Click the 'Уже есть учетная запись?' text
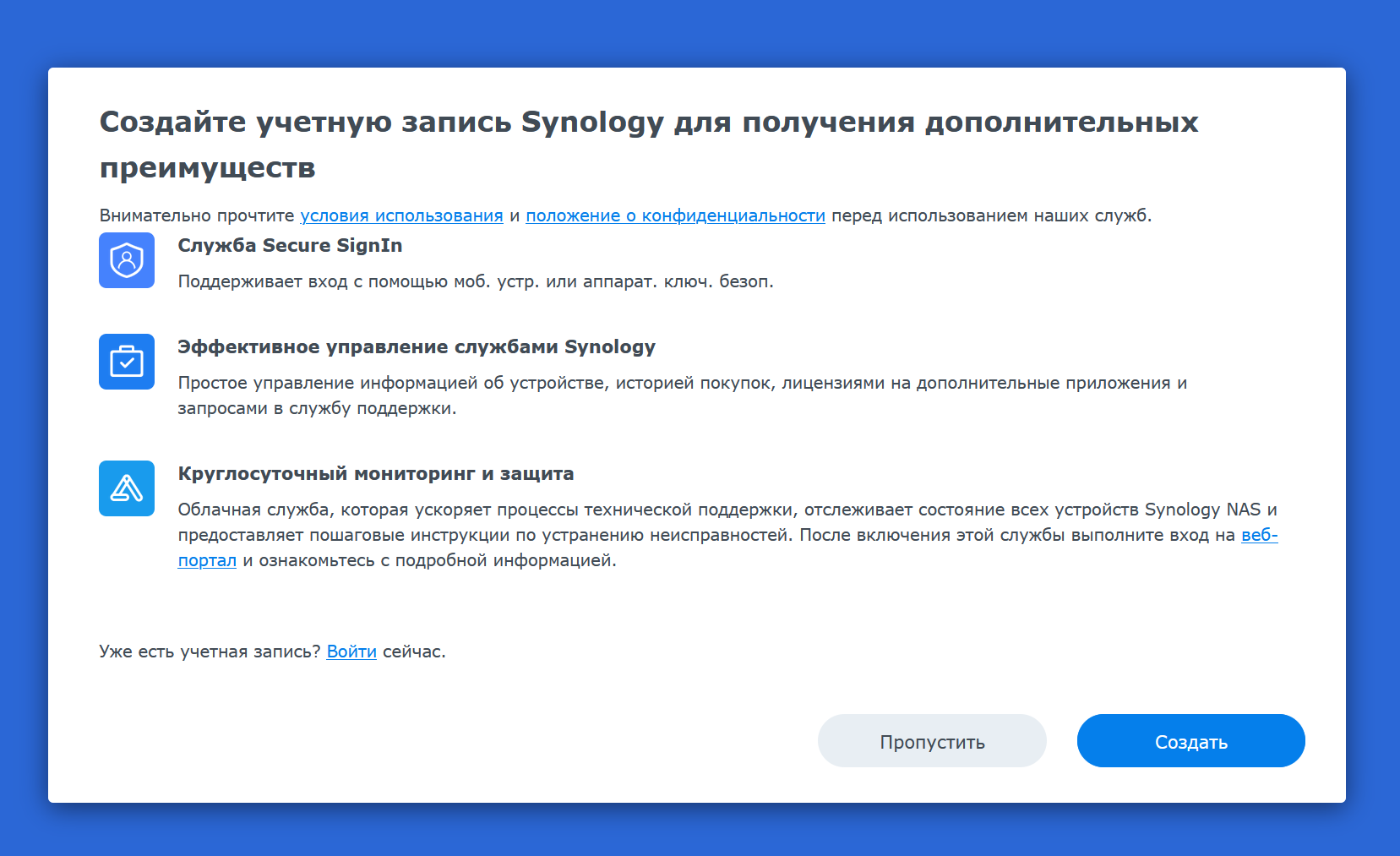This screenshot has width=1400, height=856. click(210, 652)
